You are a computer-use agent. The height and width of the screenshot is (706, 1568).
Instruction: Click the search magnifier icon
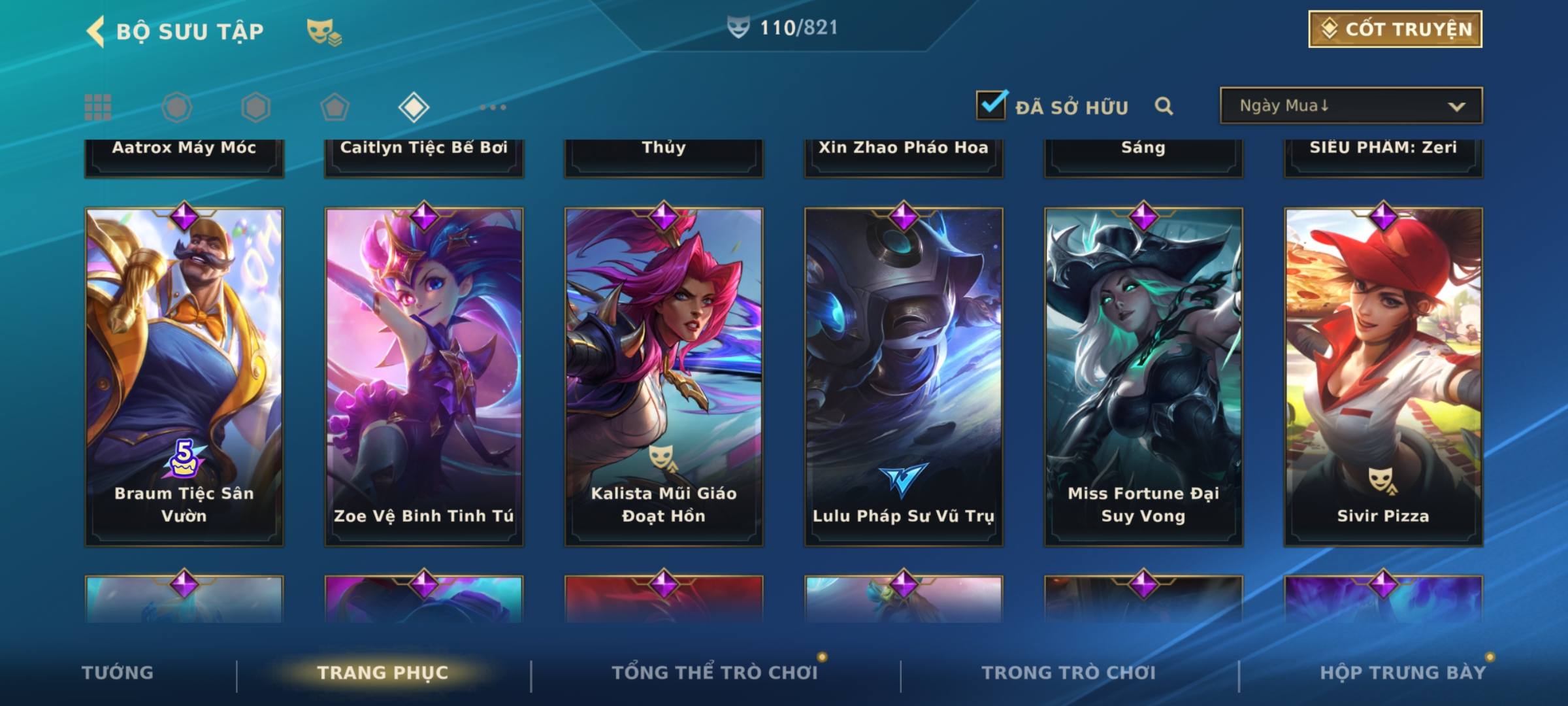[1164, 106]
